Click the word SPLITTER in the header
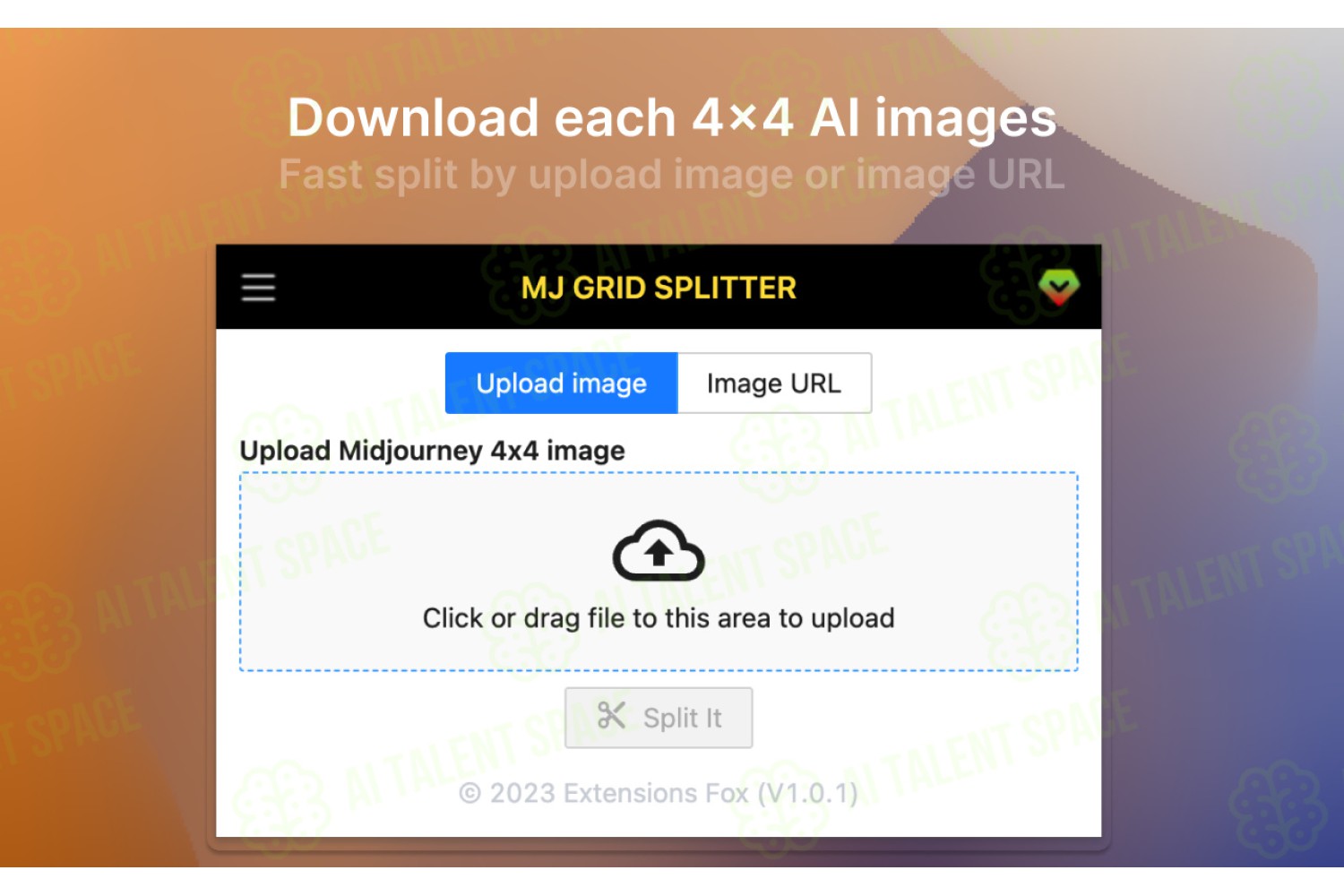Screen dimensions: 1344x896 (x=725, y=288)
